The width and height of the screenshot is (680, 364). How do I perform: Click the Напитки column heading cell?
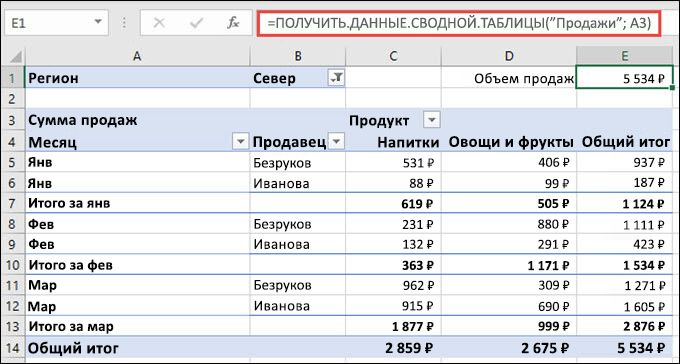tap(393, 141)
